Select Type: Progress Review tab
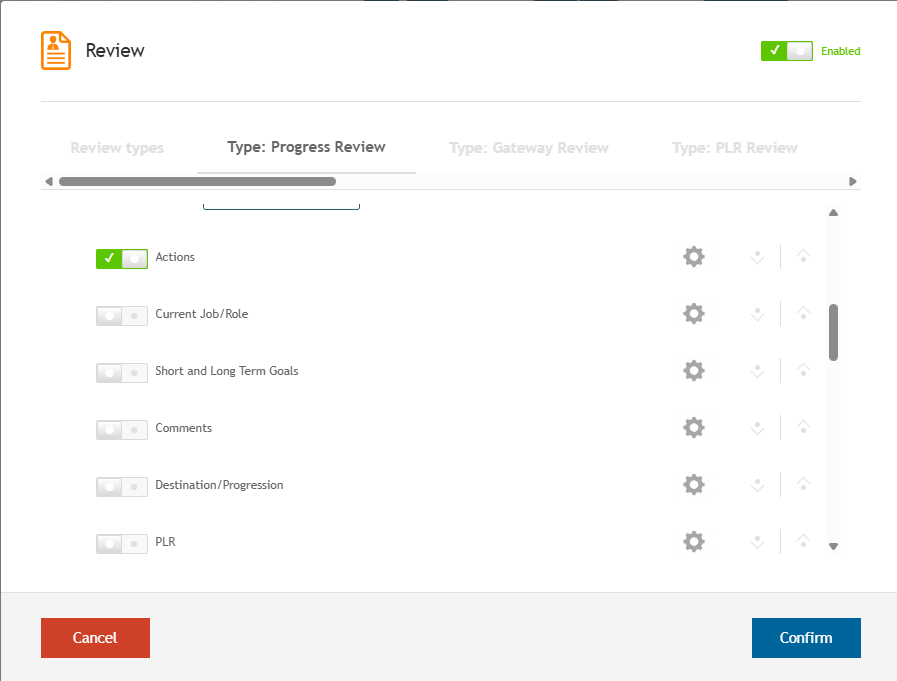This screenshot has width=897, height=681. pyautogui.click(x=306, y=147)
